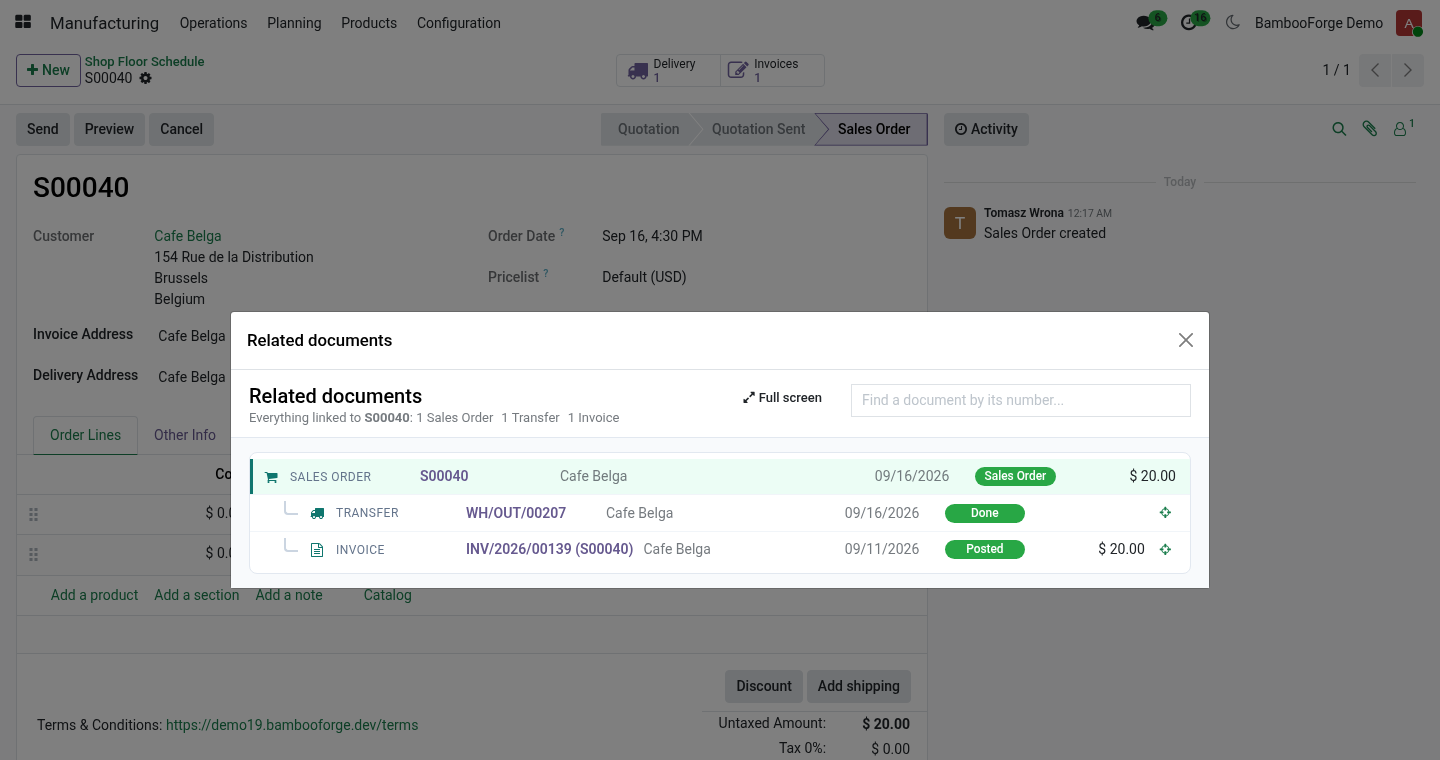Screen dimensions: 1440x760
Task: Click the New record button
Action: tap(48, 70)
